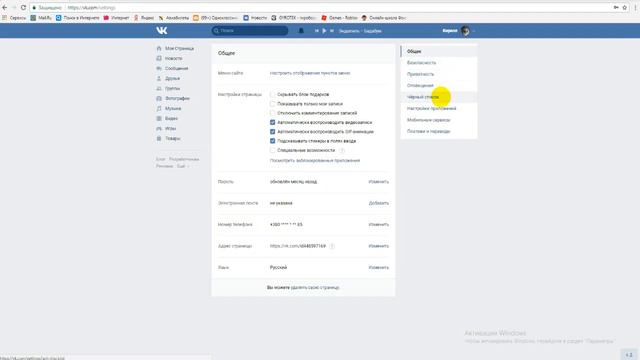This screenshot has width=640, height=360.
Task: View blocked applications link
Action: (x=315, y=160)
